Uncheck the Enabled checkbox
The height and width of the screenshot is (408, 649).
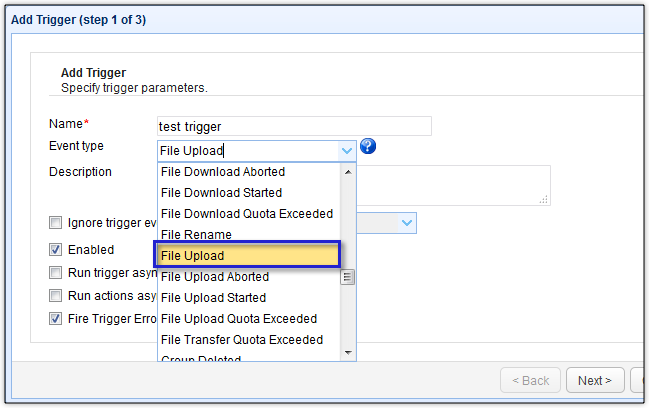coord(56,250)
